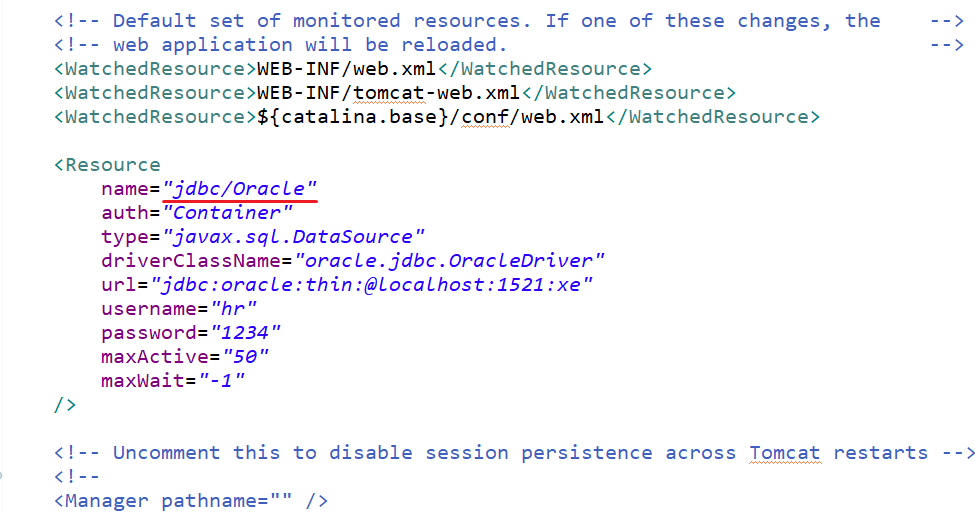Click the WEB-INF/web.xml WatchedResource text

click(x=346, y=68)
